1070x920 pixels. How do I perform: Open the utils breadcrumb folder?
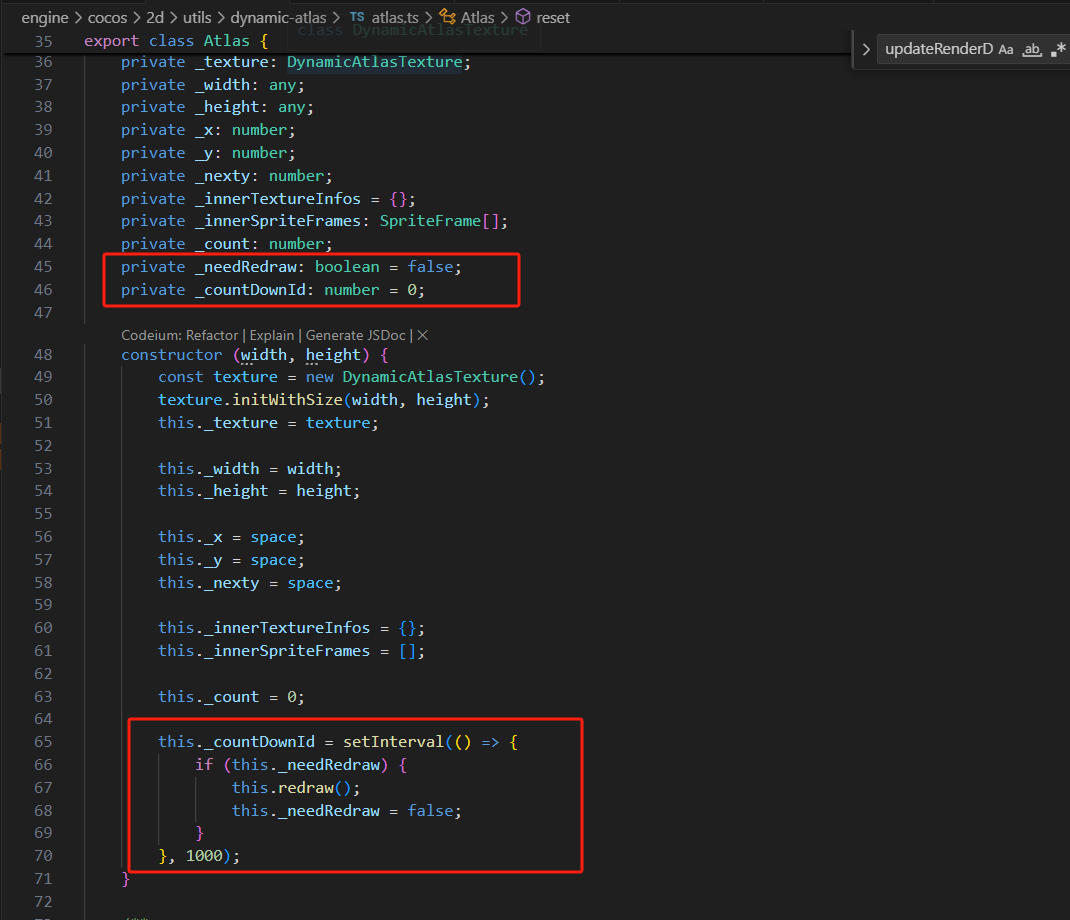[197, 18]
